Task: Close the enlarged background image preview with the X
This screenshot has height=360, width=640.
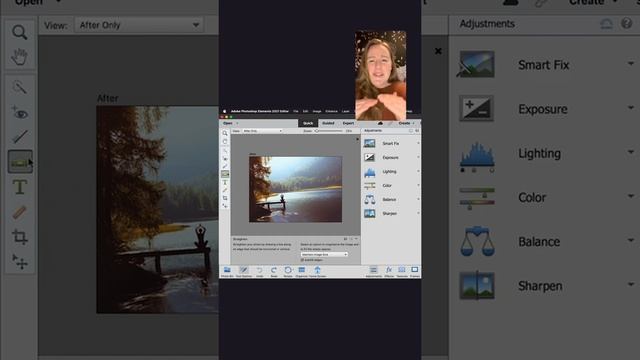Action: tap(438, 51)
